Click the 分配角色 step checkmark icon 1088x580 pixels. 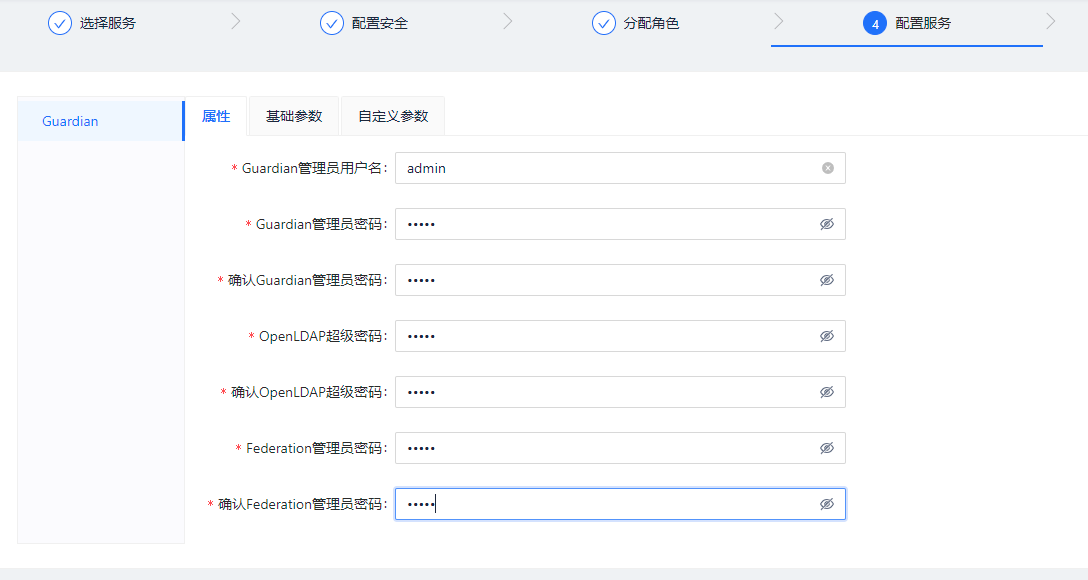(604, 23)
